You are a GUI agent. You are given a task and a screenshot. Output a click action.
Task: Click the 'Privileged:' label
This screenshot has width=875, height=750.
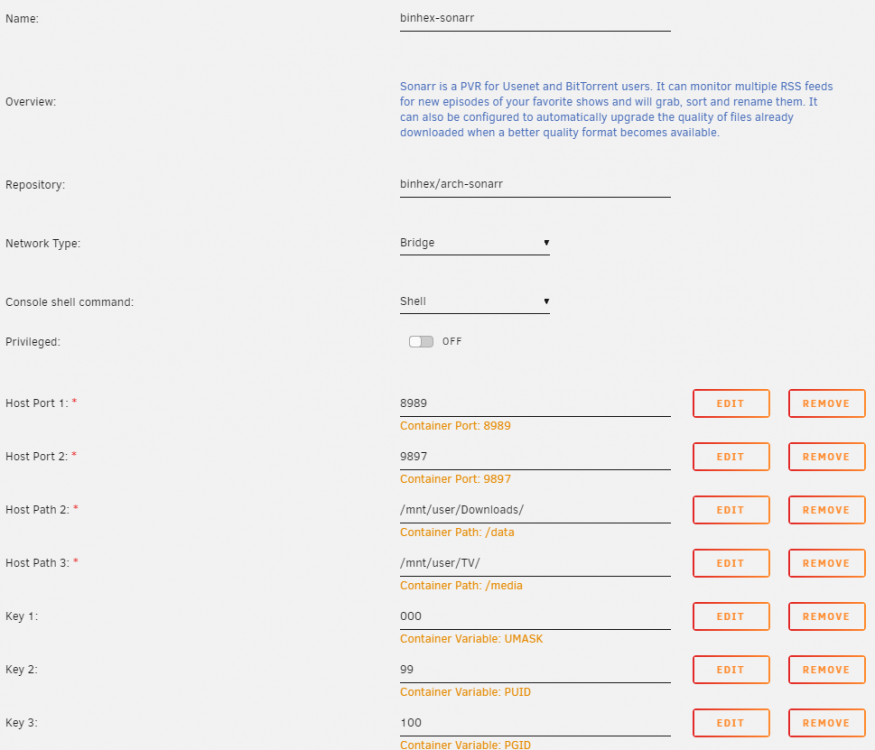click(32, 342)
